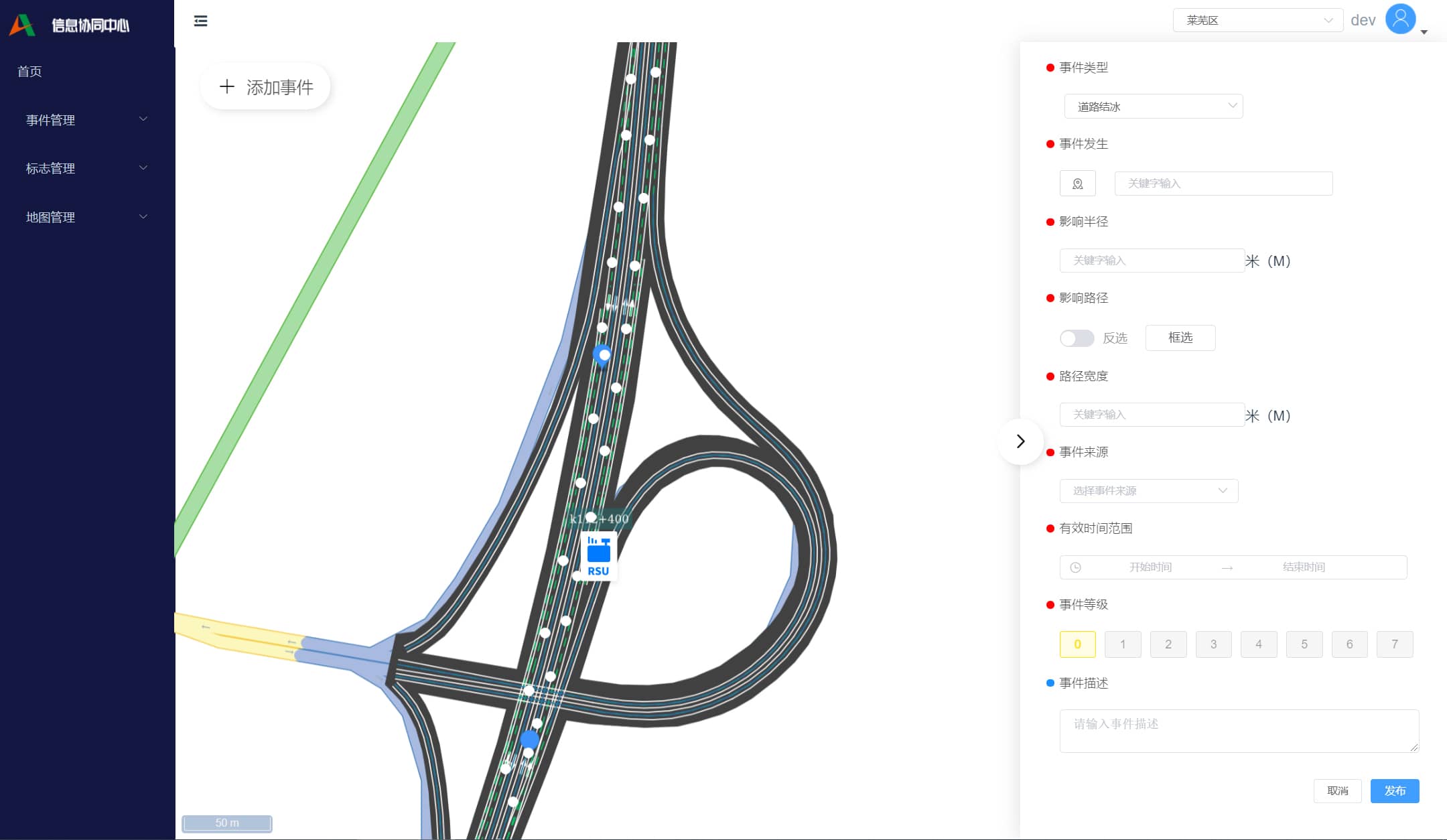Click the RSU device marker on map

598,556
